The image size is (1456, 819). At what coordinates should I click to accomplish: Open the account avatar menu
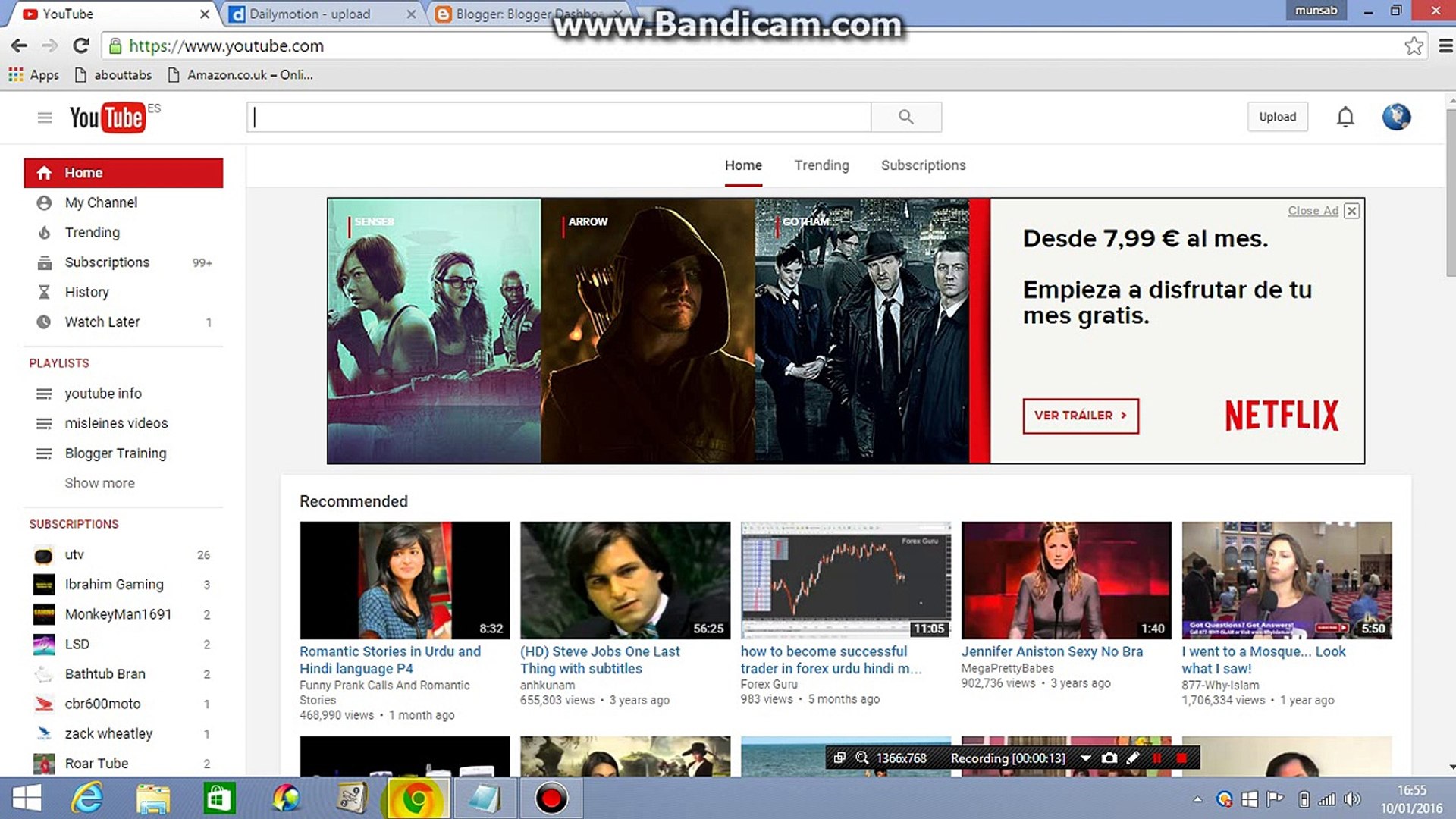(x=1395, y=117)
